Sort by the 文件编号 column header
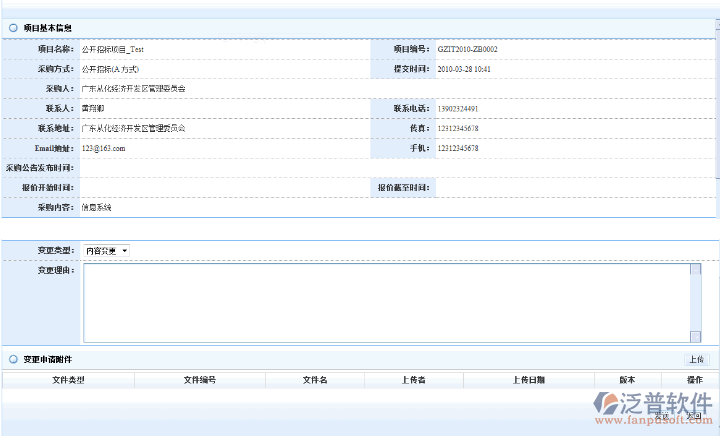723x436 pixels. (x=200, y=380)
